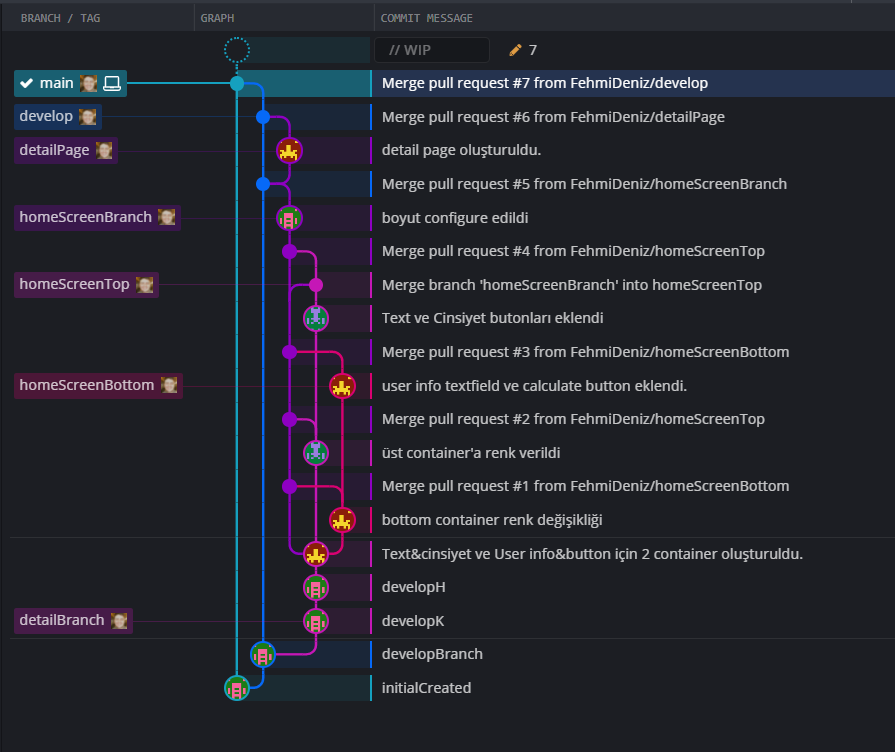Click the commit avatar for 'detail page oluşturuldu'
The width and height of the screenshot is (895, 752).
[289, 150]
